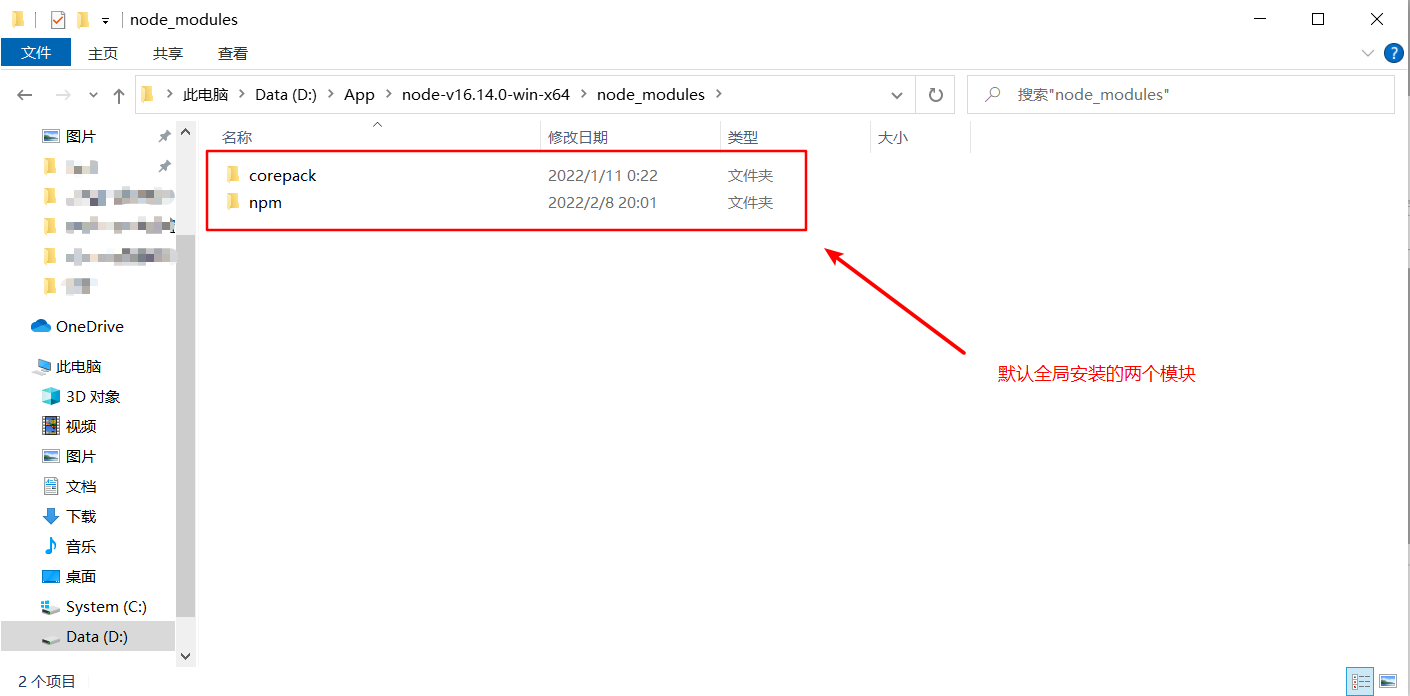Expand chevron after 此电脑 breadcrumb
The width and height of the screenshot is (1410, 696).
(x=241, y=94)
